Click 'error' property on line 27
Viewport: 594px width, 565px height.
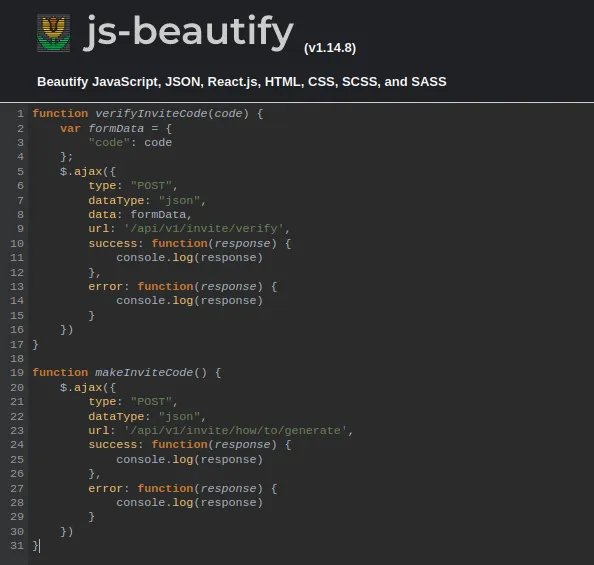(105, 488)
